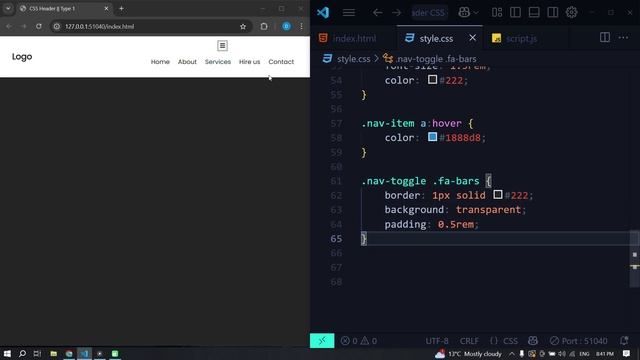Screen dimensions: 640x360
Task: Click the Logo text on the webpage
Action: pyautogui.click(x=22, y=57)
